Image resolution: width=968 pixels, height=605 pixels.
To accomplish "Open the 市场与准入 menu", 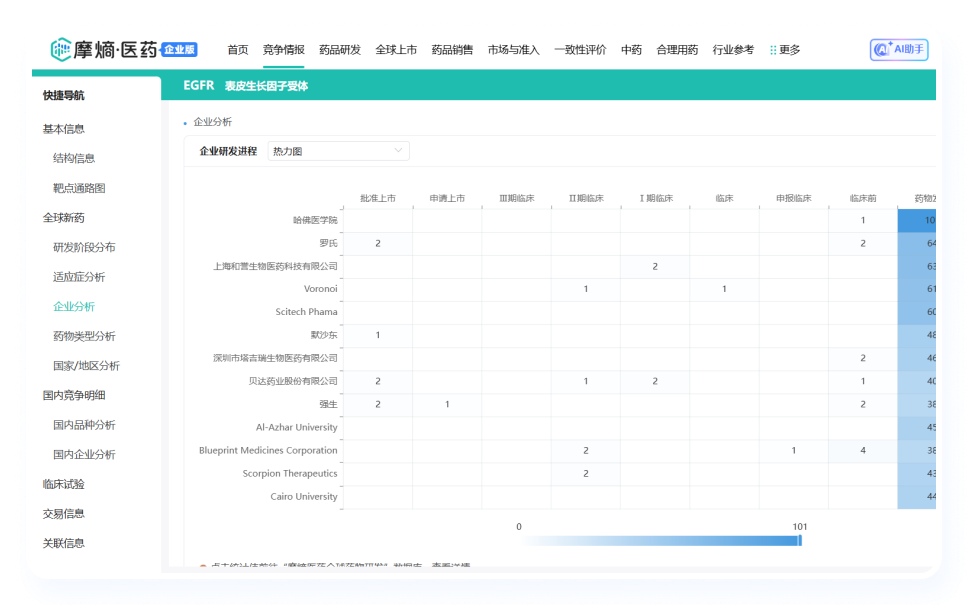I will click(514, 50).
